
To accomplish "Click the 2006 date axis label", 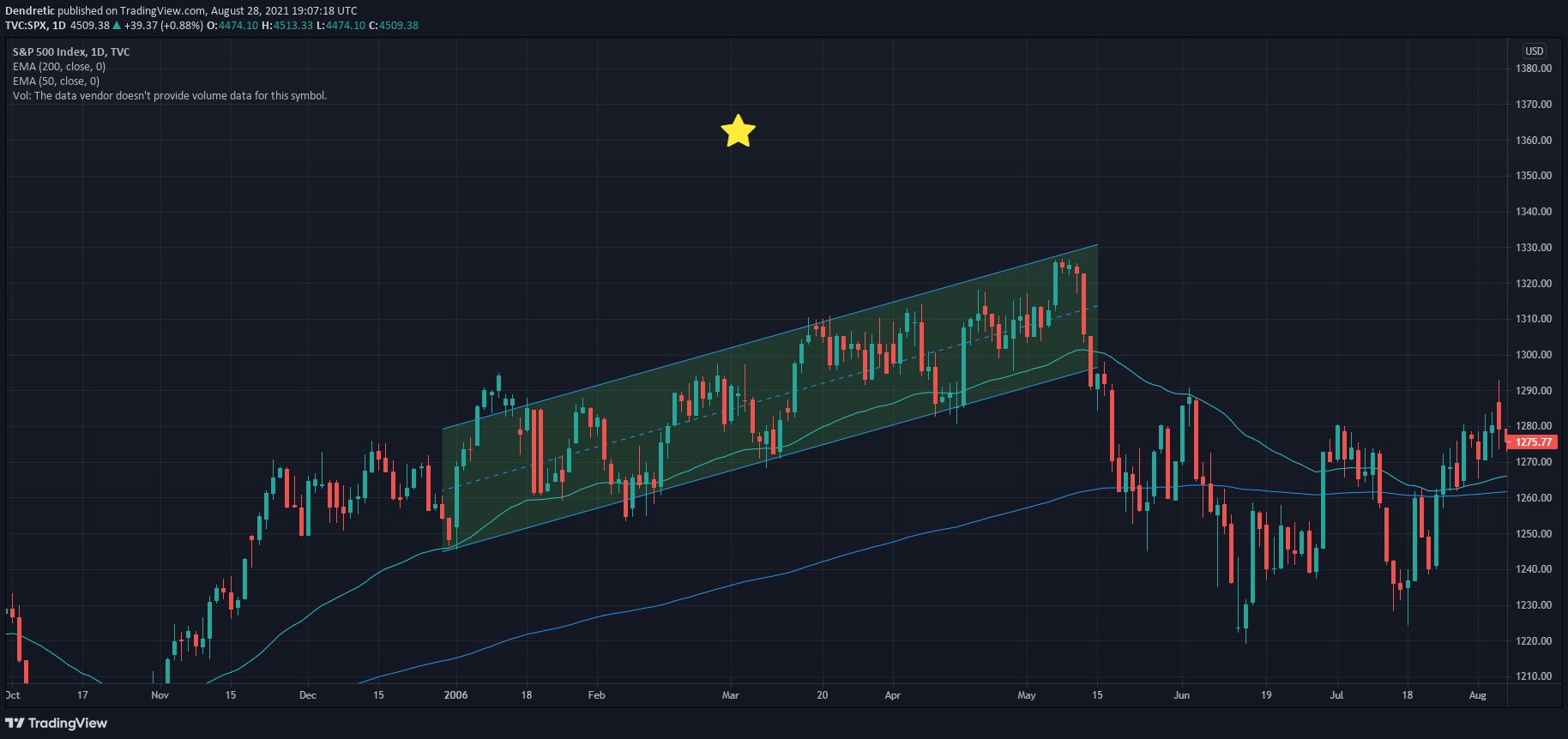I will 456,695.
